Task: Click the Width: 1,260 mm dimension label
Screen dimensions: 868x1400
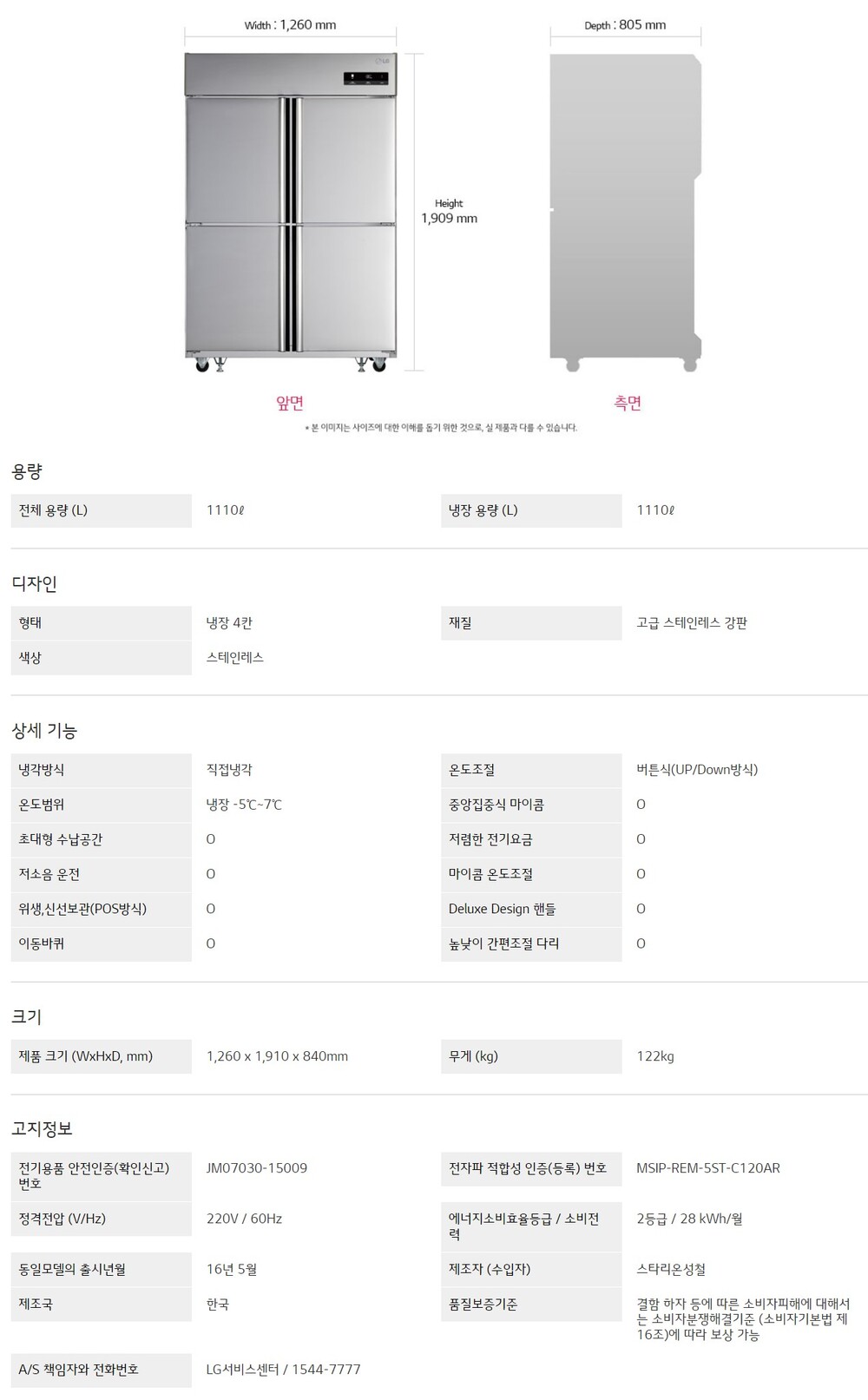Action: (x=290, y=25)
